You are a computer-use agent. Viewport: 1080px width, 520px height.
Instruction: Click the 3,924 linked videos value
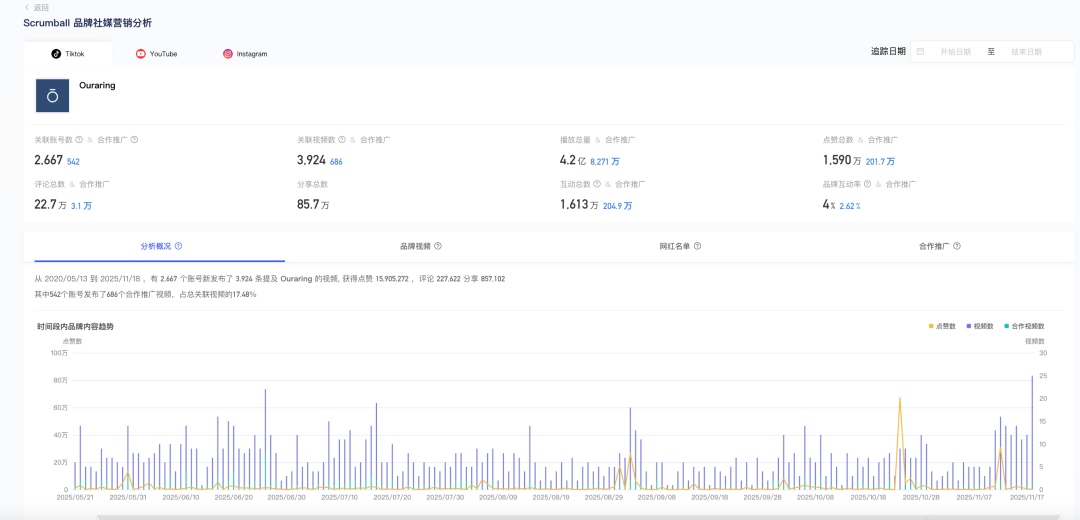pyautogui.click(x=311, y=160)
